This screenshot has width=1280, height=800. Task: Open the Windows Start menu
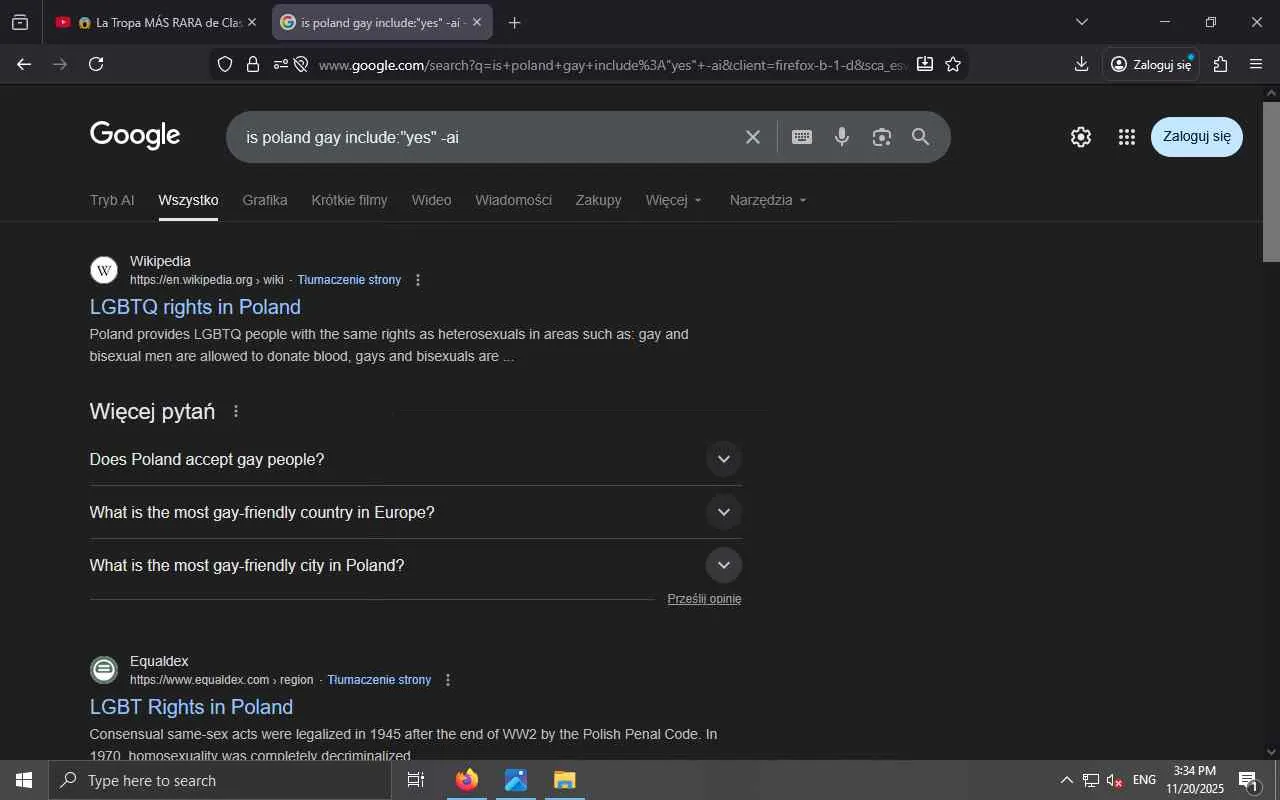(x=24, y=780)
